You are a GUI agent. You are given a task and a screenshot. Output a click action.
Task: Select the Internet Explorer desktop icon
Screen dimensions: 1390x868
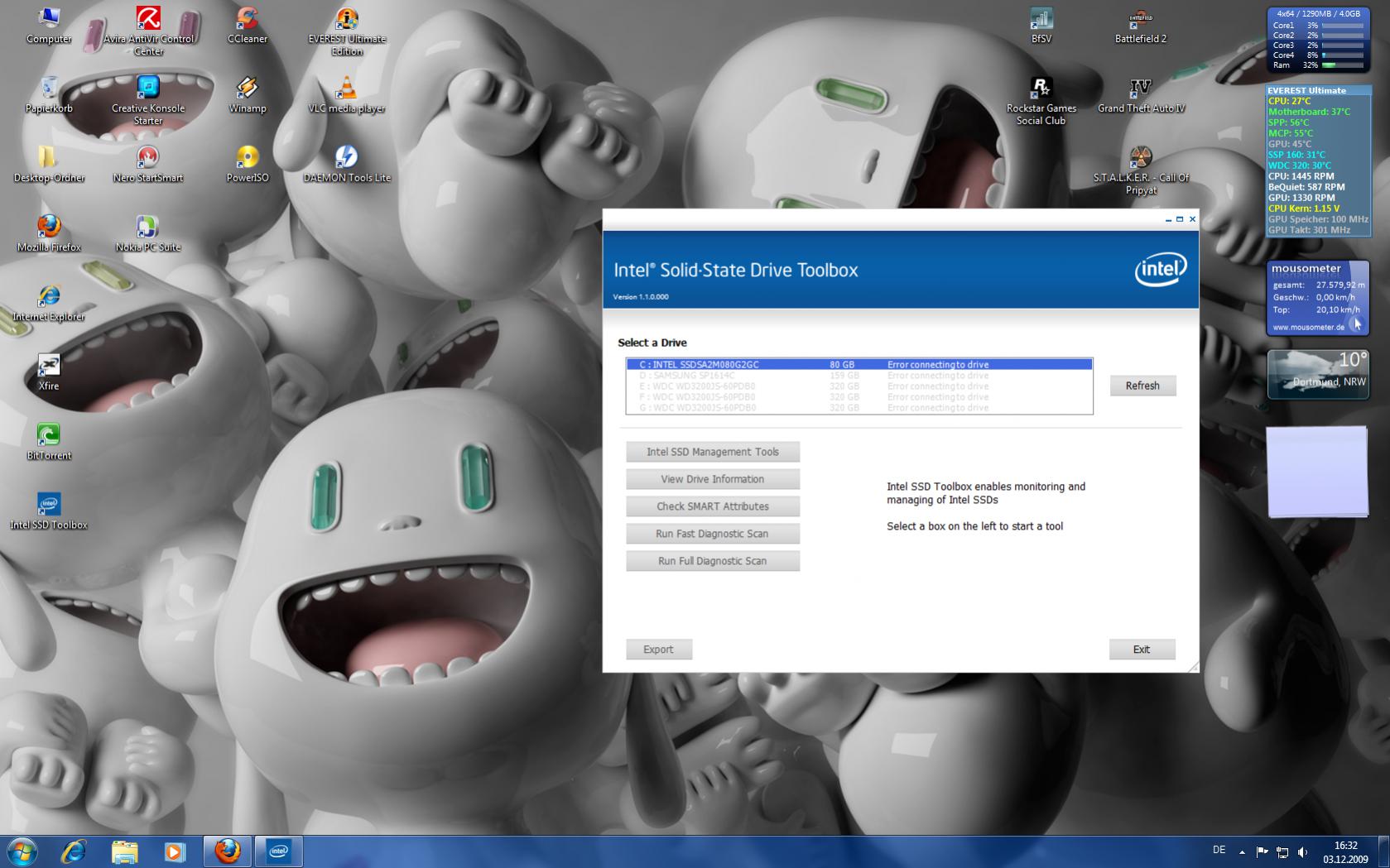tap(49, 303)
